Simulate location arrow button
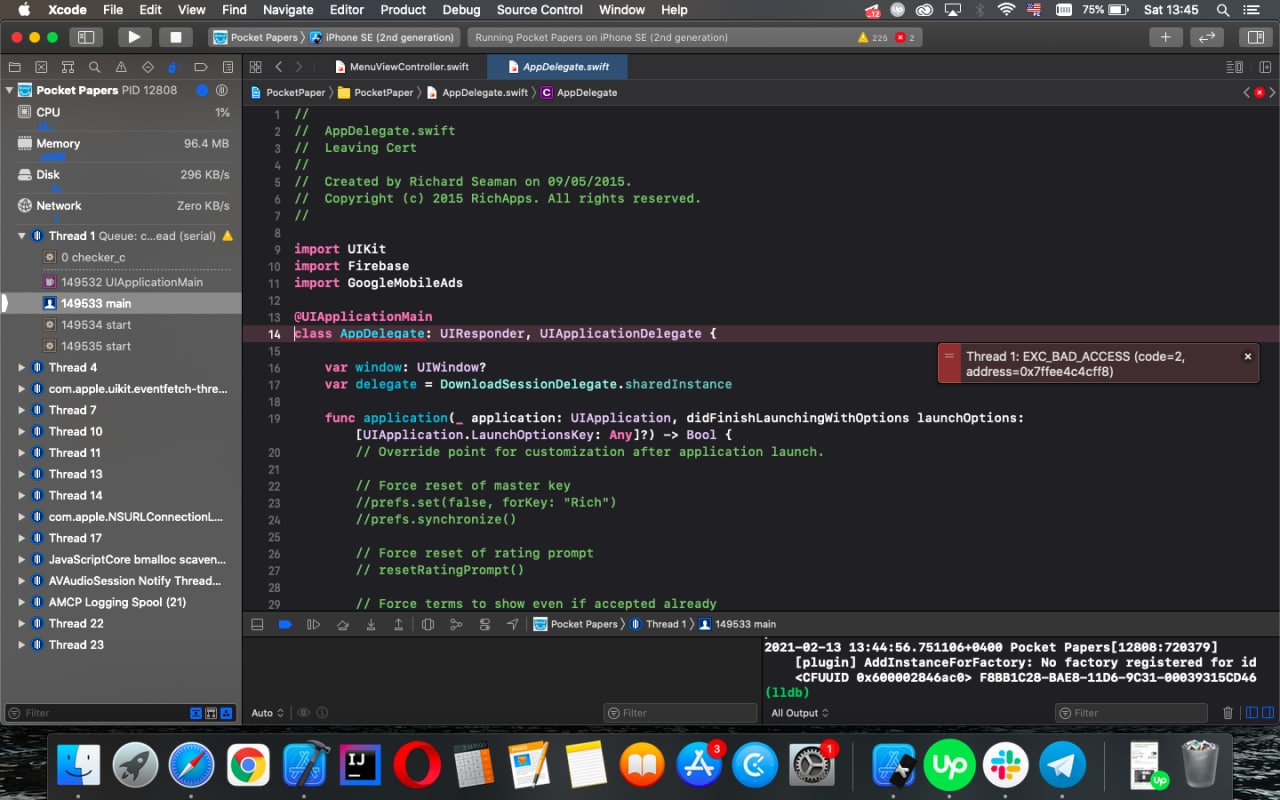 pos(513,624)
